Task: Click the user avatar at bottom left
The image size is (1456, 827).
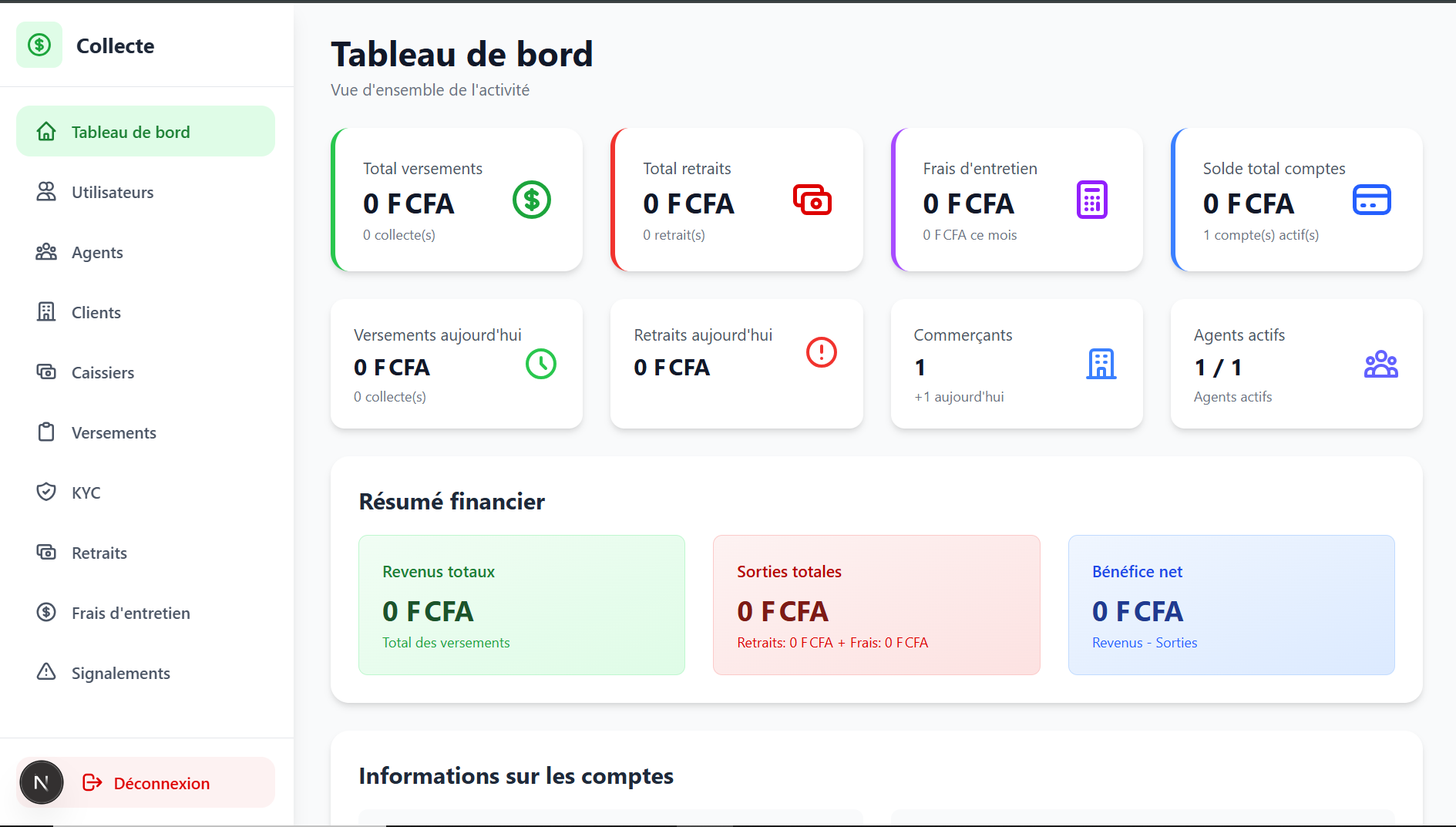Action: [x=41, y=782]
